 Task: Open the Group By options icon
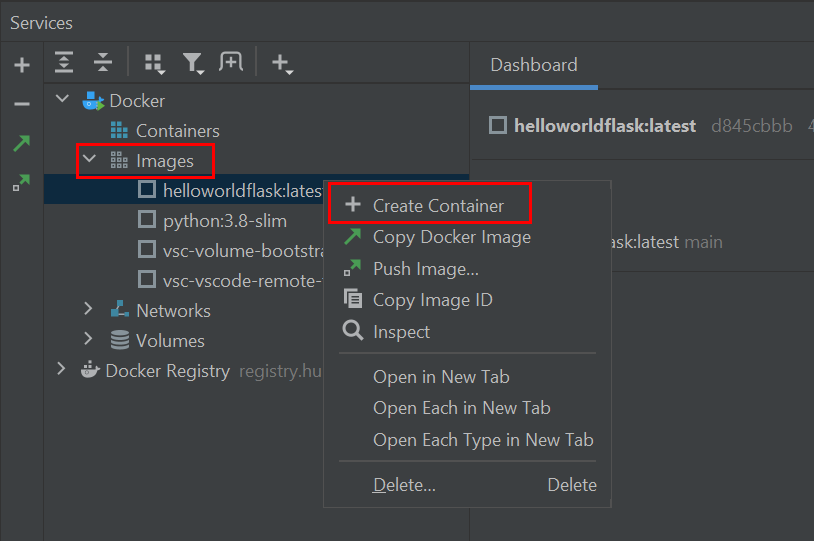pyautogui.click(x=154, y=63)
